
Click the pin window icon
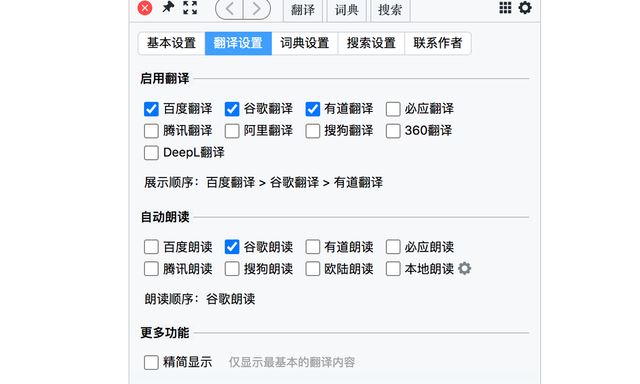tap(168, 7)
